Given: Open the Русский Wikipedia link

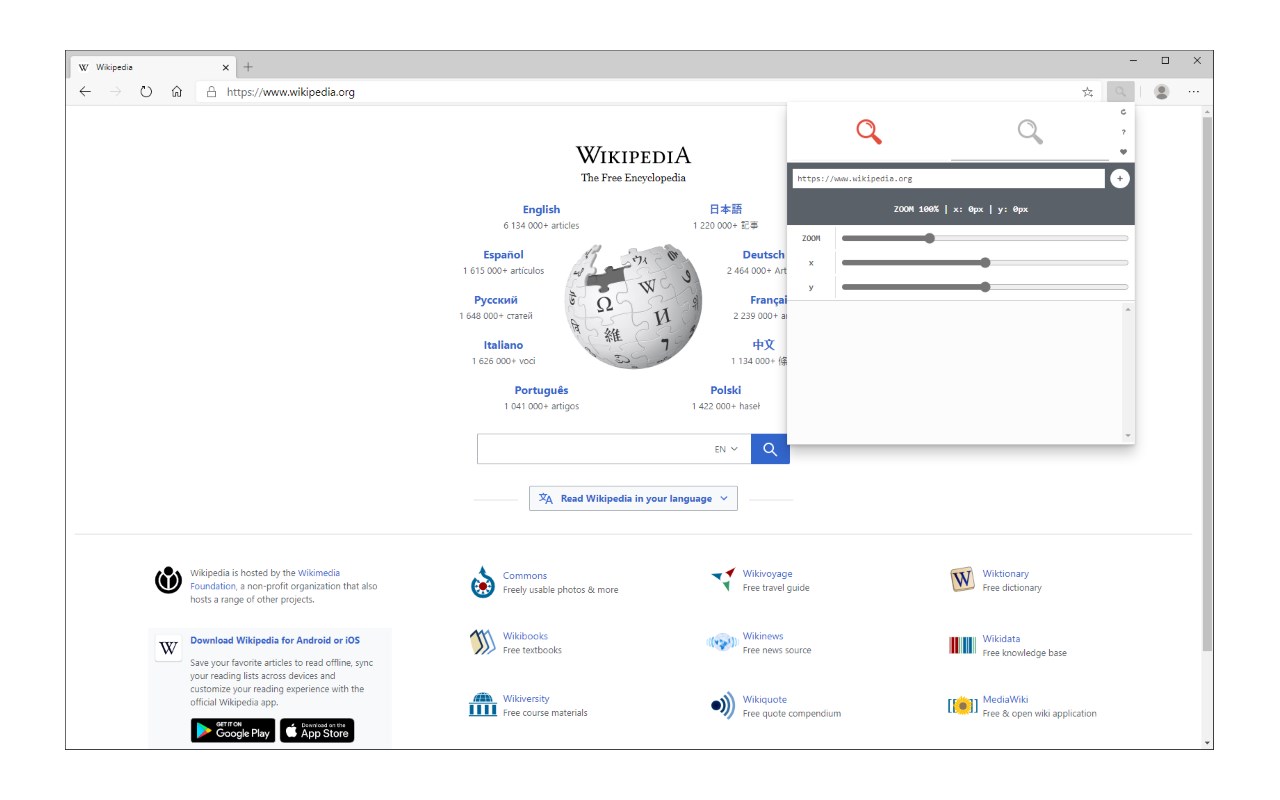Looking at the screenshot, I should pos(496,299).
